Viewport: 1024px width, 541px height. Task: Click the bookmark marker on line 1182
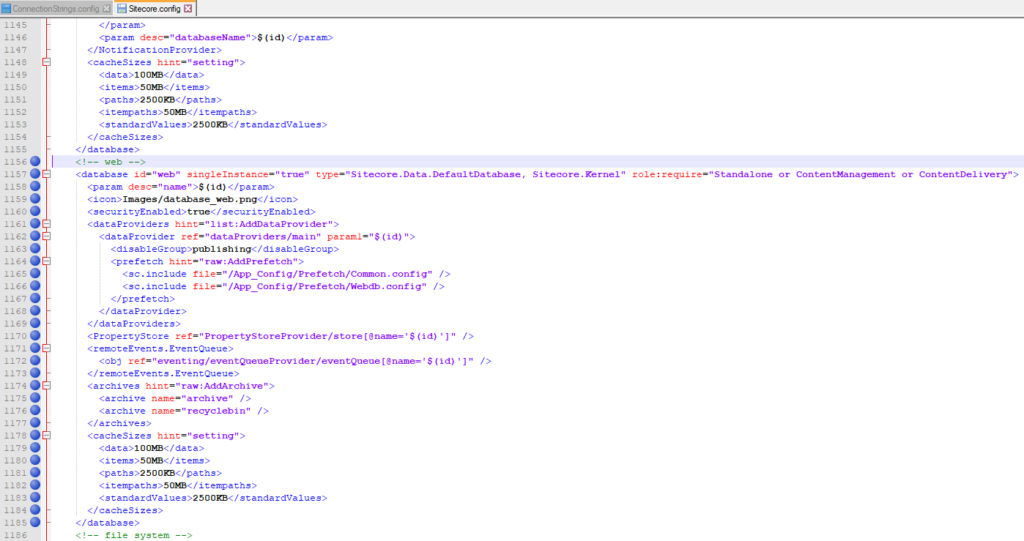35,485
